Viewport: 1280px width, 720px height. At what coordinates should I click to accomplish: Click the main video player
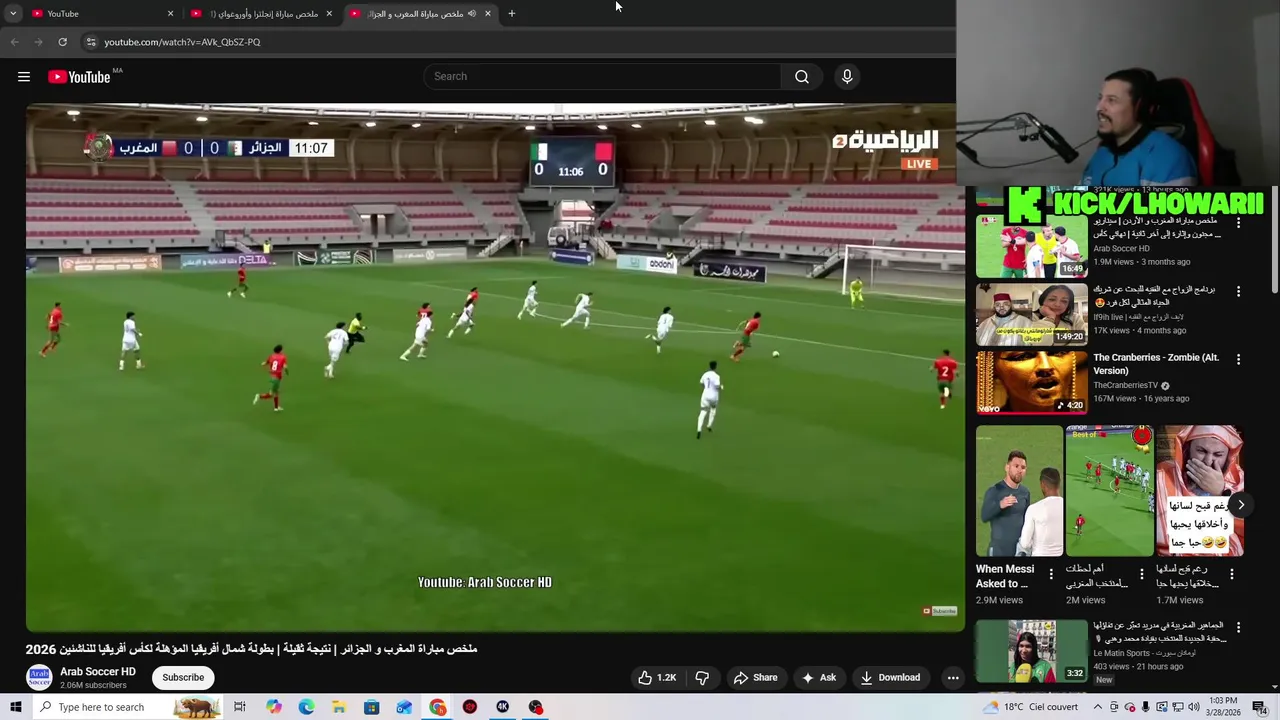pos(495,367)
